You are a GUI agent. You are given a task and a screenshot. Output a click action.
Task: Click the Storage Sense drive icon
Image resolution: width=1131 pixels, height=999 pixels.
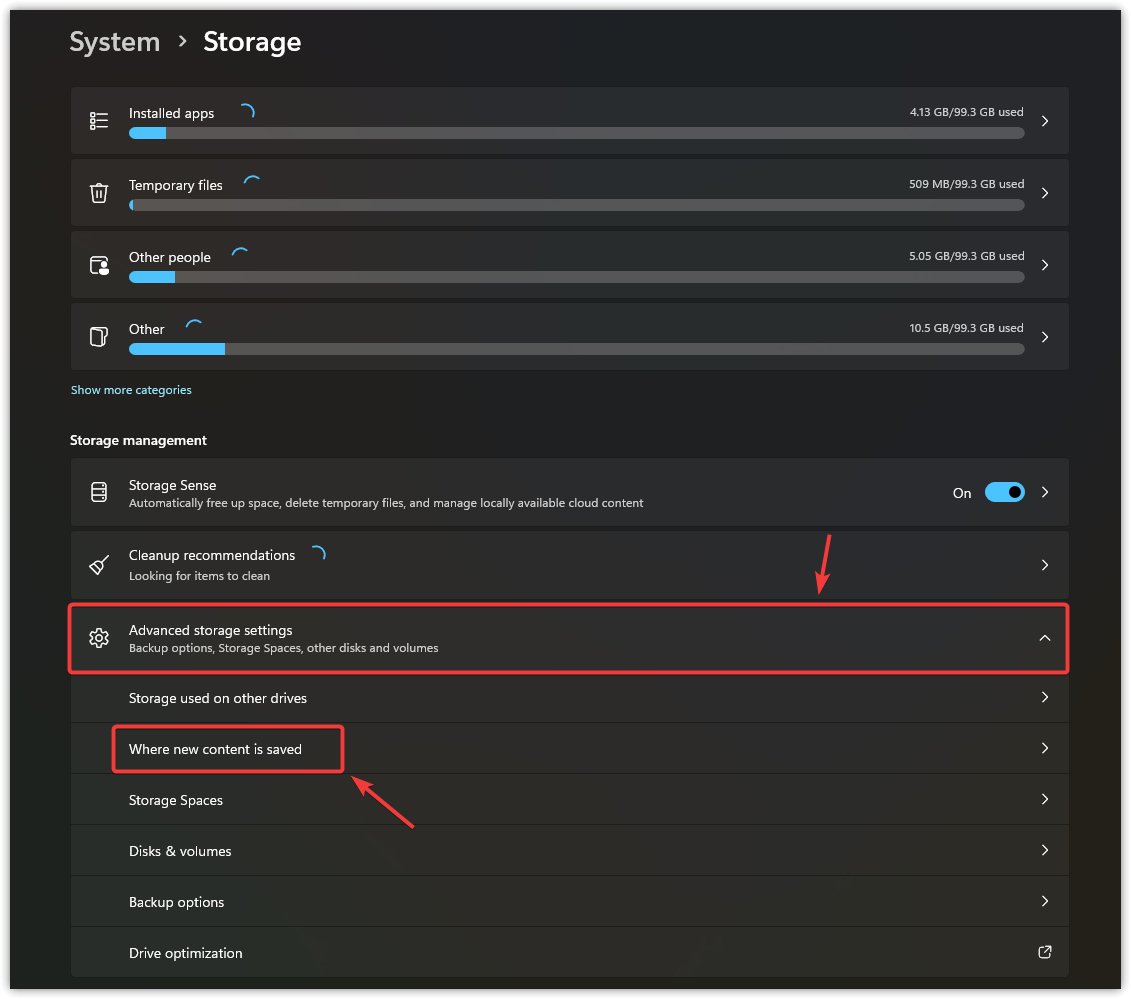[x=99, y=492]
